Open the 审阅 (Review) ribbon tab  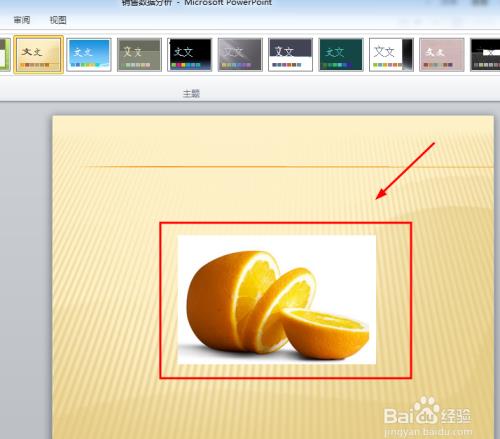point(22,20)
